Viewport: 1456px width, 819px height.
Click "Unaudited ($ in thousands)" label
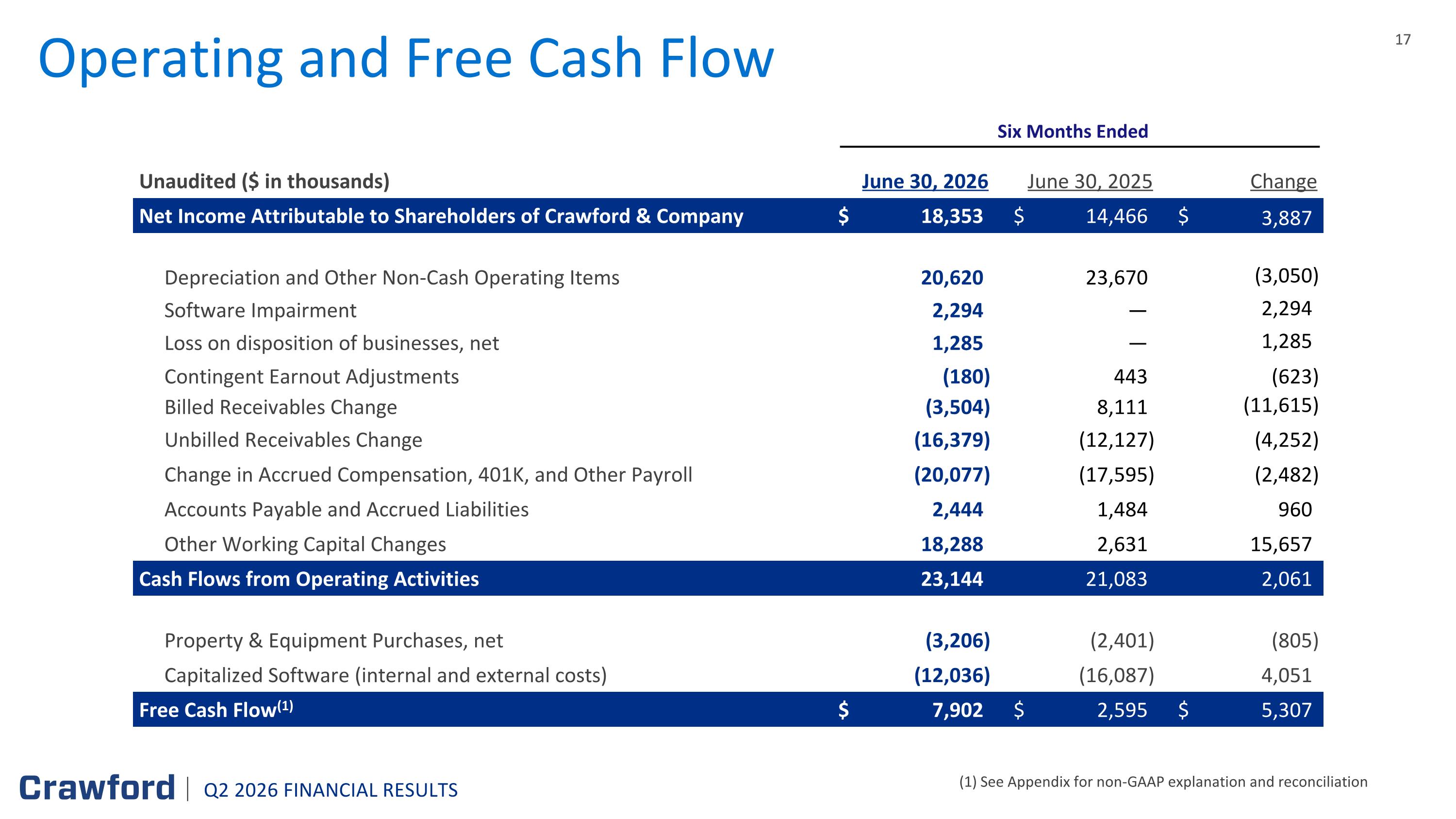tap(265, 182)
